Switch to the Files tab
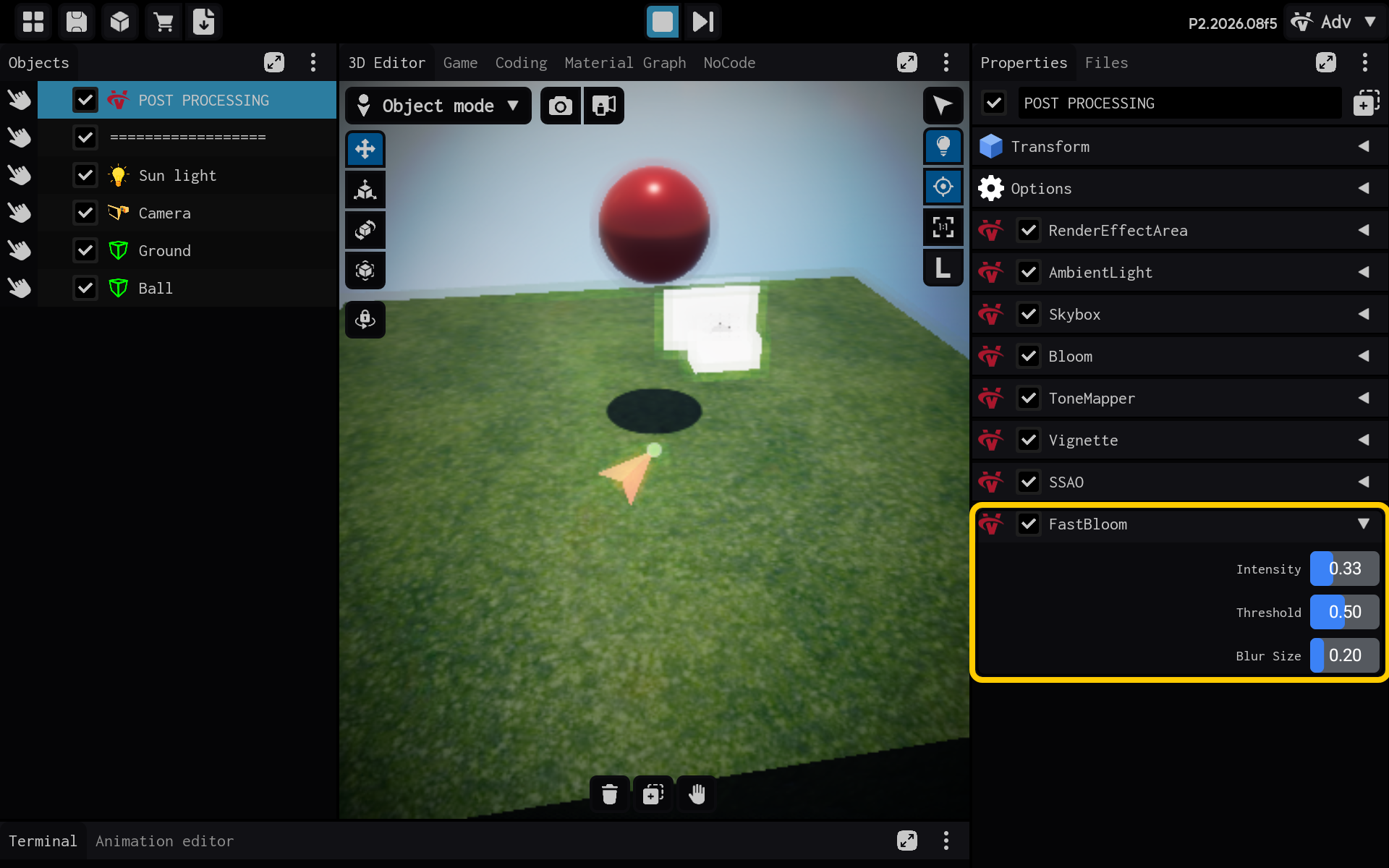Viewport: 1389px width, 868px height. (1106, 63)
